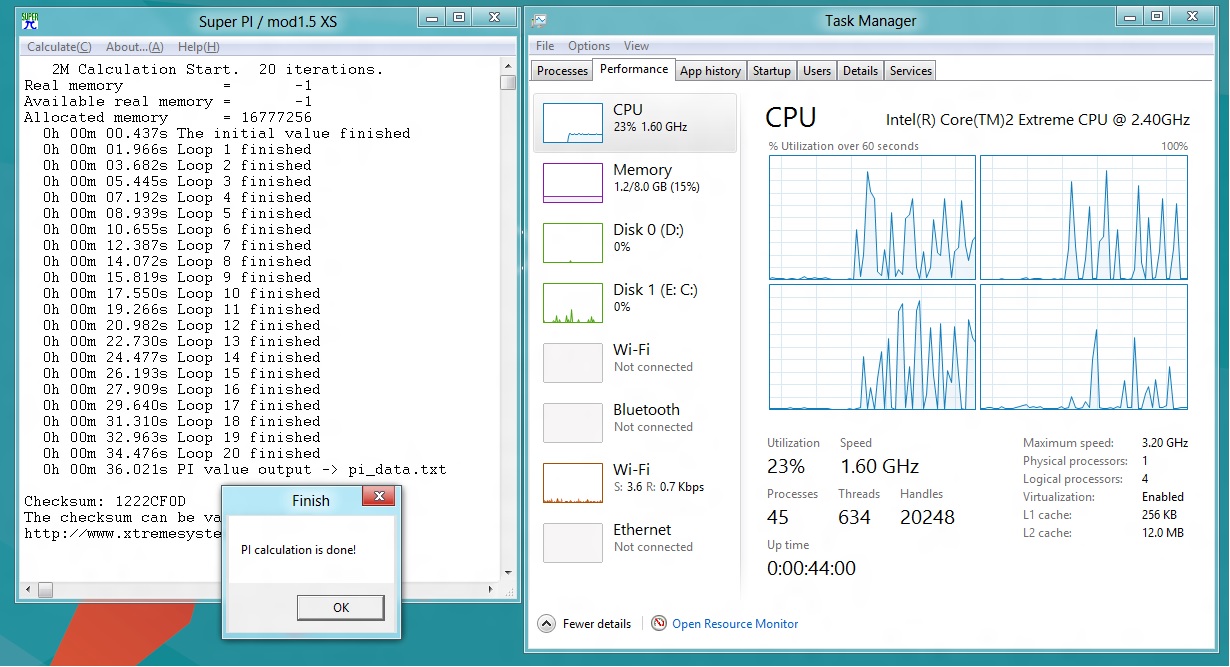Switch to the Performance tab

[x=634, y=69]
